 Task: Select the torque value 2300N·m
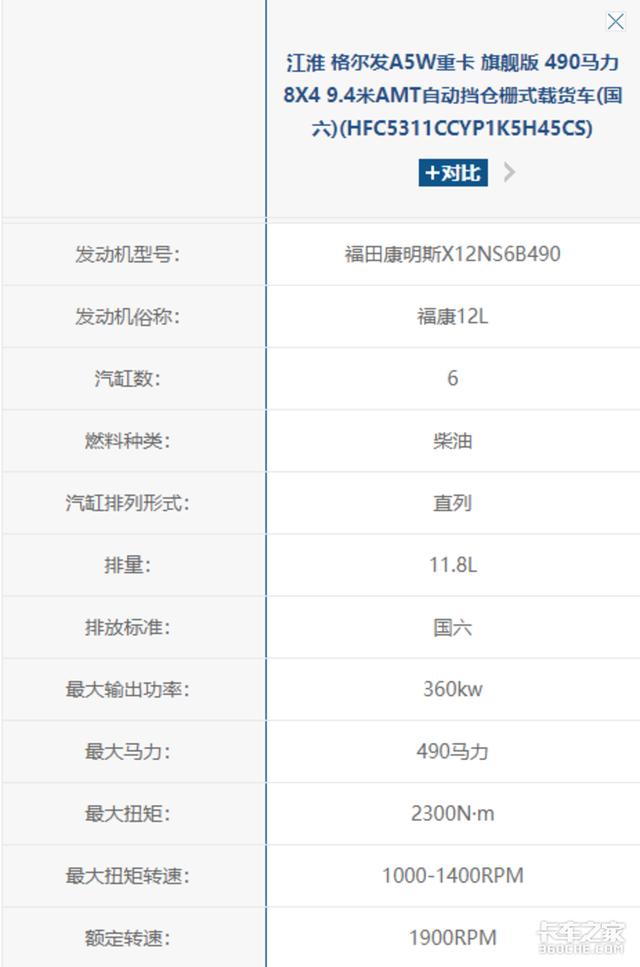(x=453, y=814)
